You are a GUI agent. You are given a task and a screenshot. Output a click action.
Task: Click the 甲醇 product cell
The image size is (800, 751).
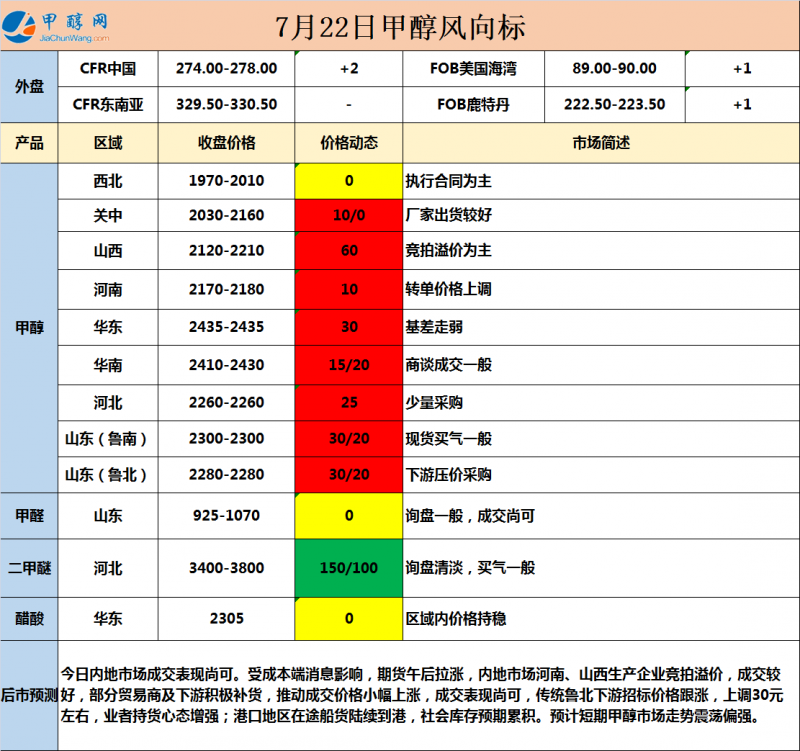coord(29,328)
